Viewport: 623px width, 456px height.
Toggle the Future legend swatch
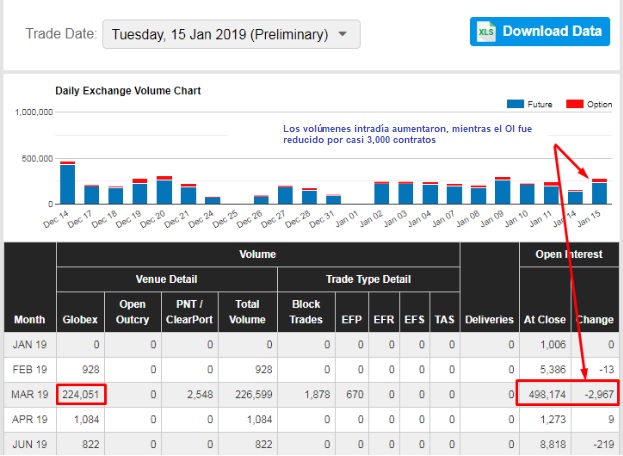pos(515,104)
